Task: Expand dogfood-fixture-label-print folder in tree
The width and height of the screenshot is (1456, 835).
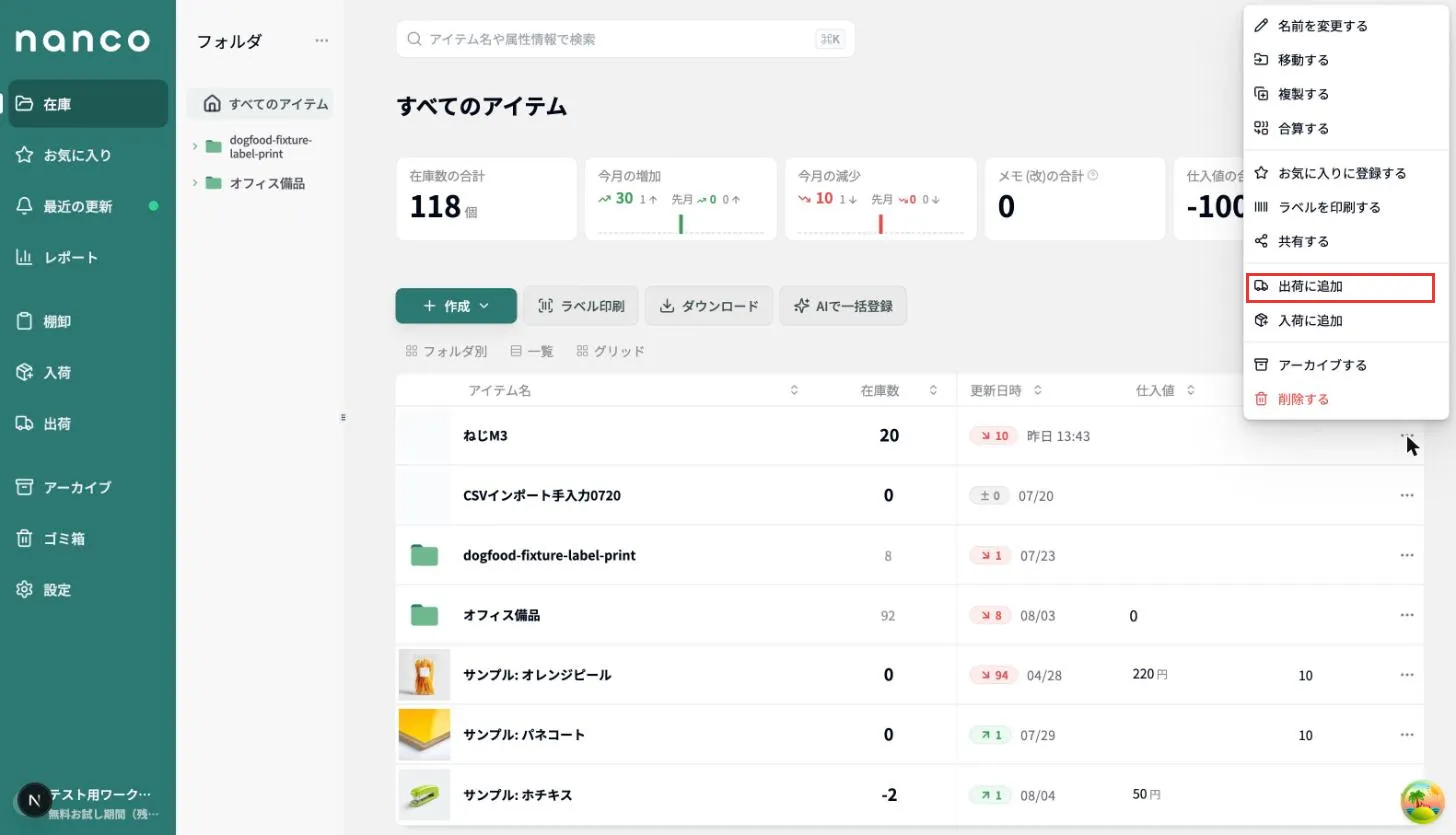Action: [x=195, y=146]
